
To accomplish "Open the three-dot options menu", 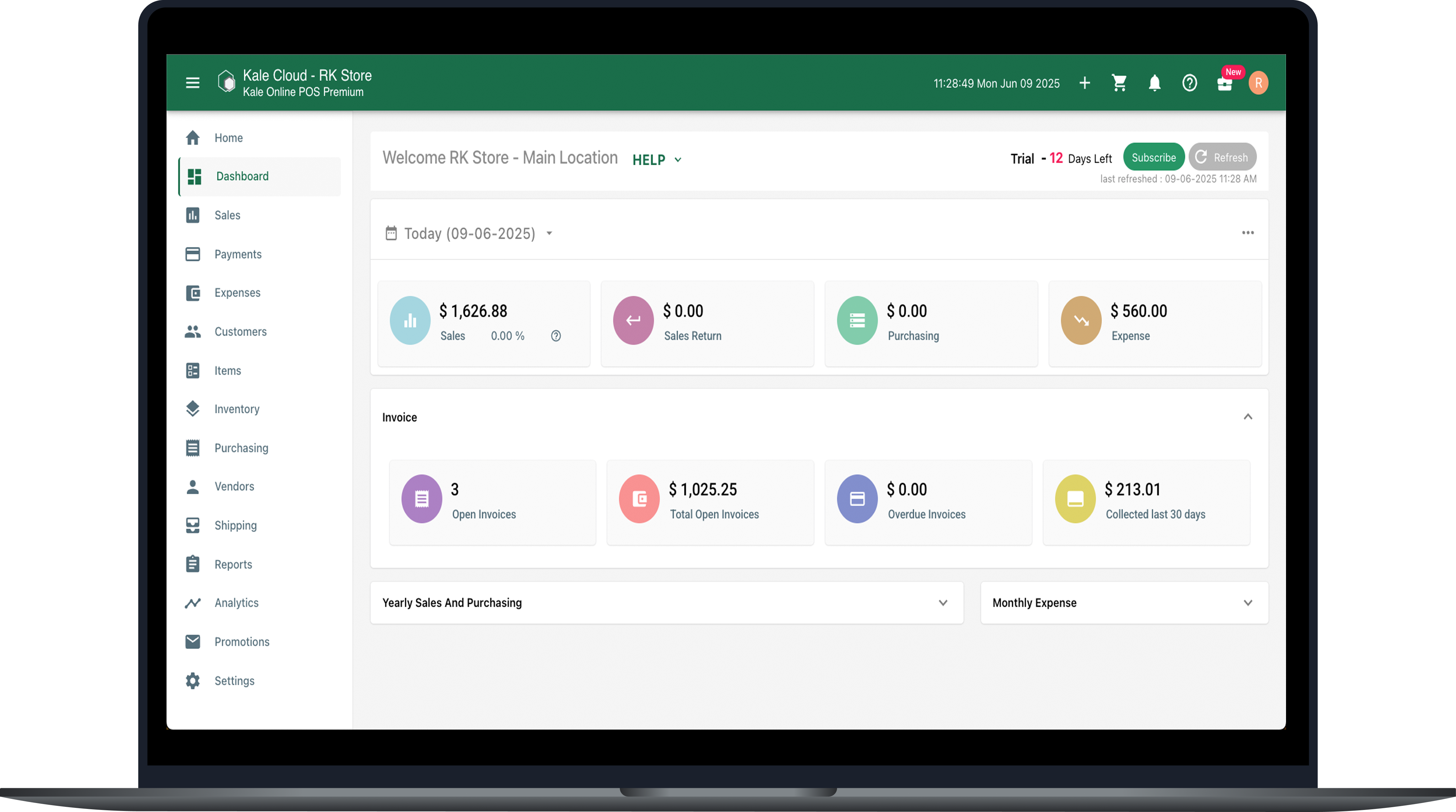I will 1247,233.
